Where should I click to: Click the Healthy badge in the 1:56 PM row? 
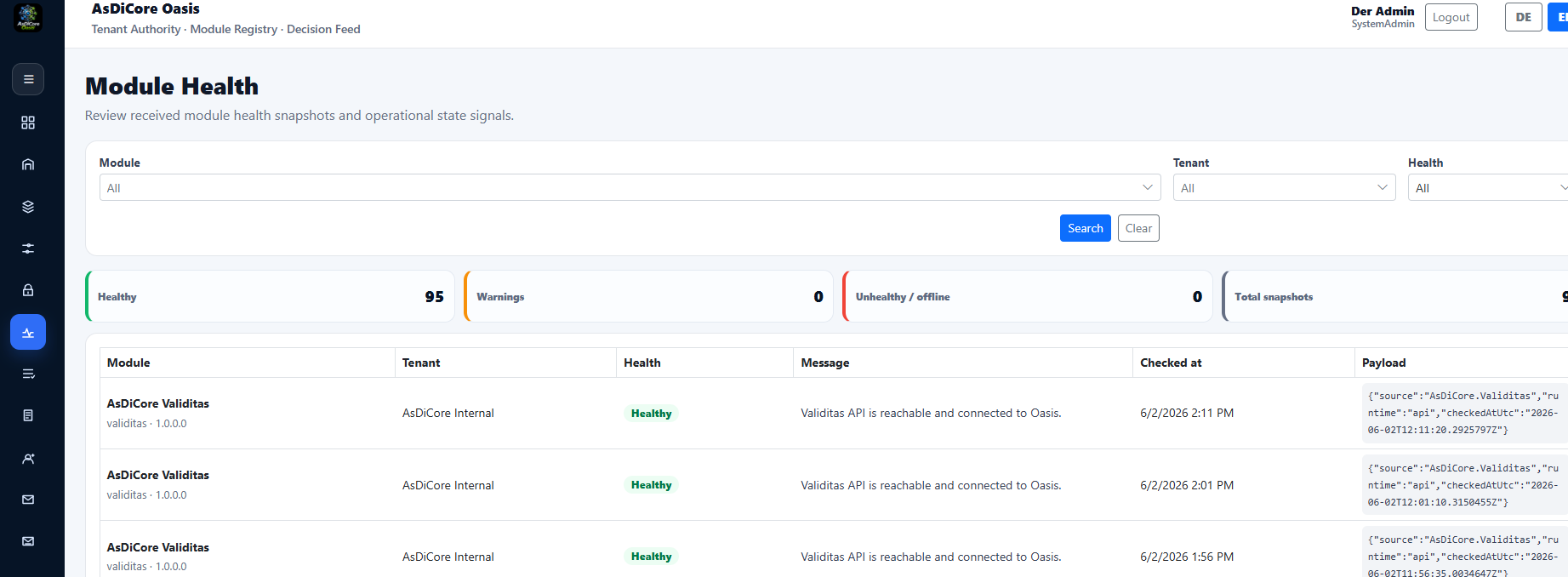(x=651, y=557)
